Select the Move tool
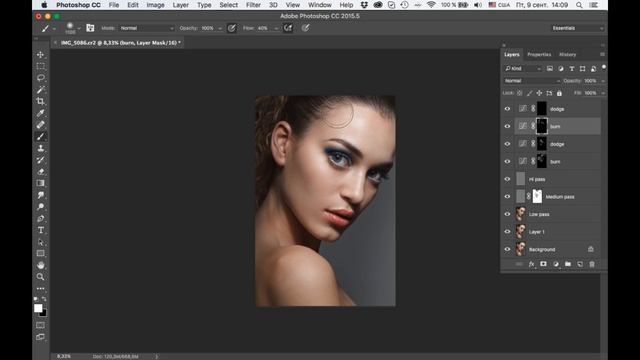 [x=40, y=54]
